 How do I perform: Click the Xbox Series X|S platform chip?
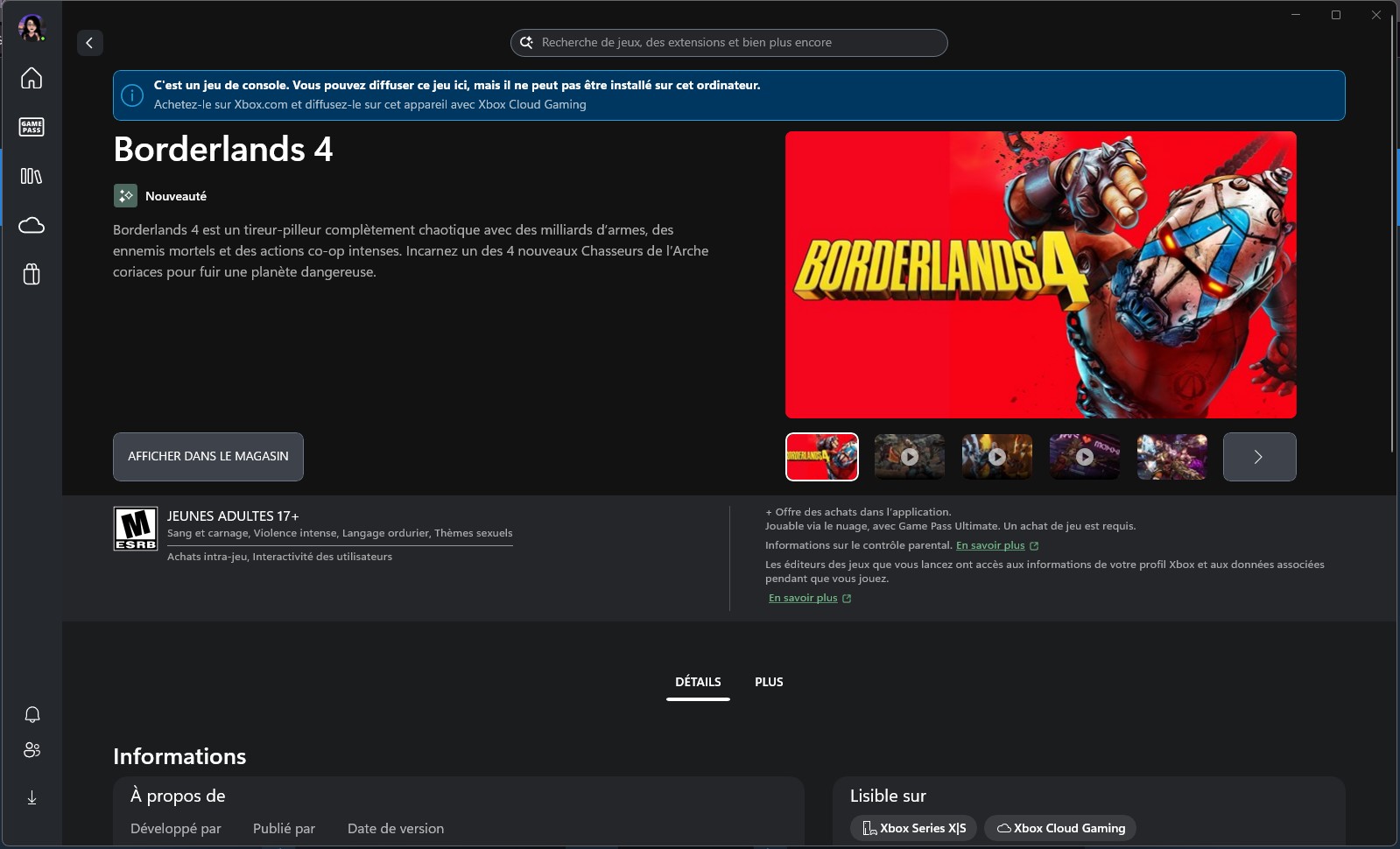(x=913, y=828)
